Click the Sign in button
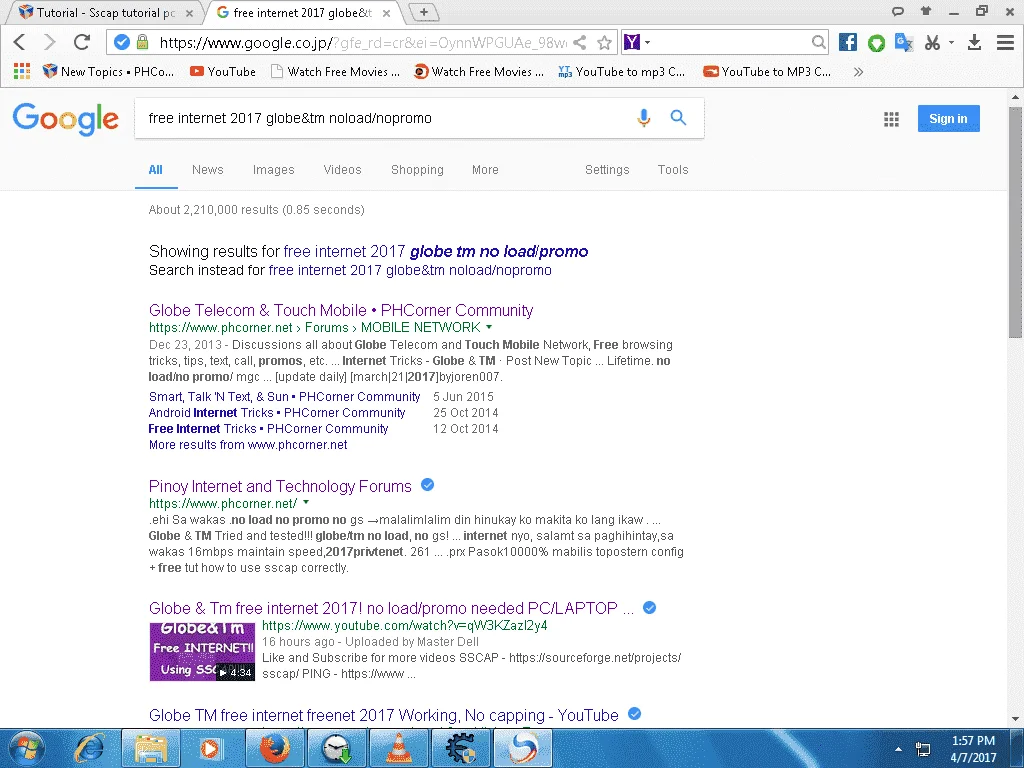Screen dimensions: 1024x768 pyautogui.click(x=948, y=118)
